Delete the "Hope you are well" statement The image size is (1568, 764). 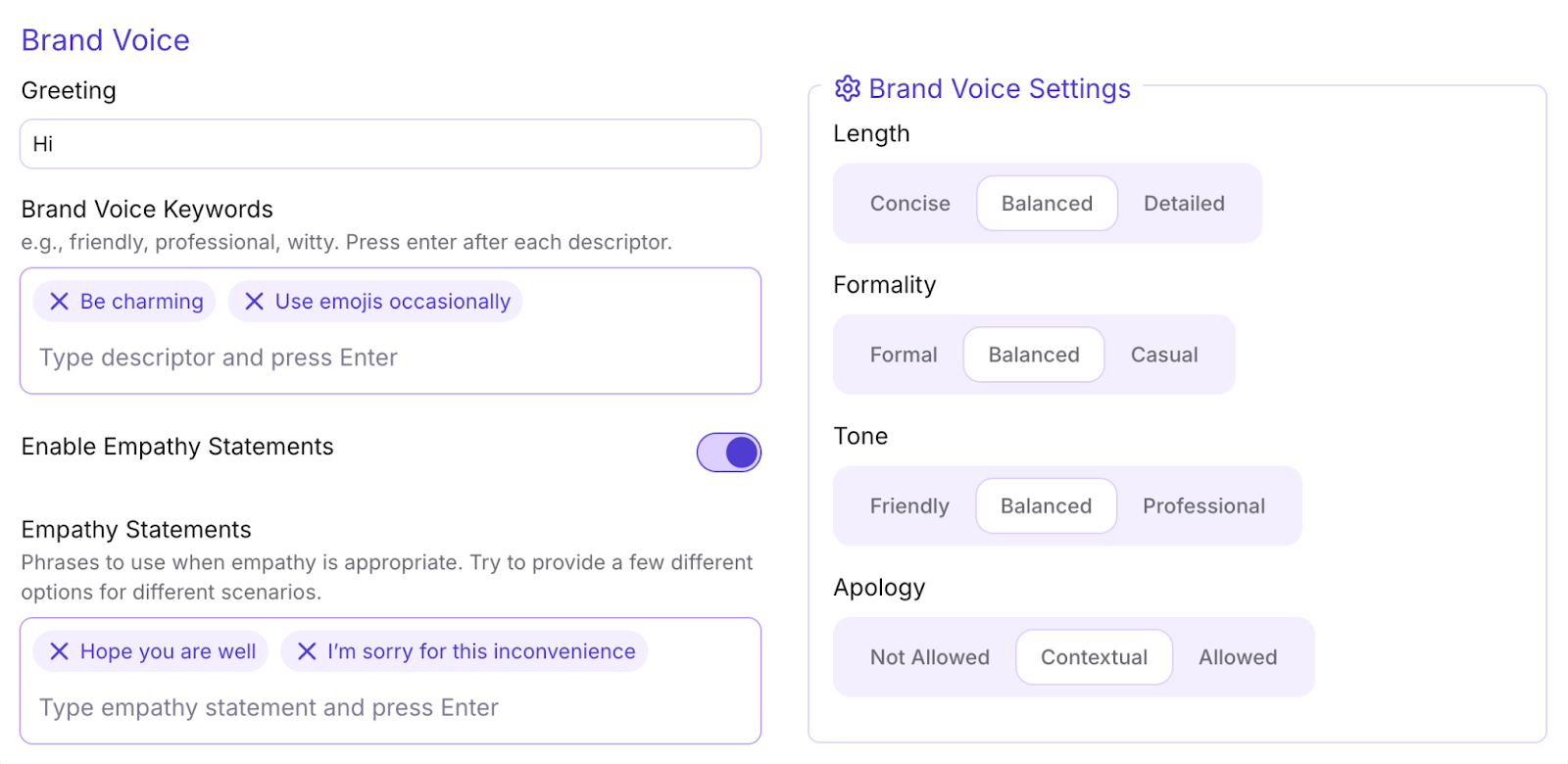59,651
